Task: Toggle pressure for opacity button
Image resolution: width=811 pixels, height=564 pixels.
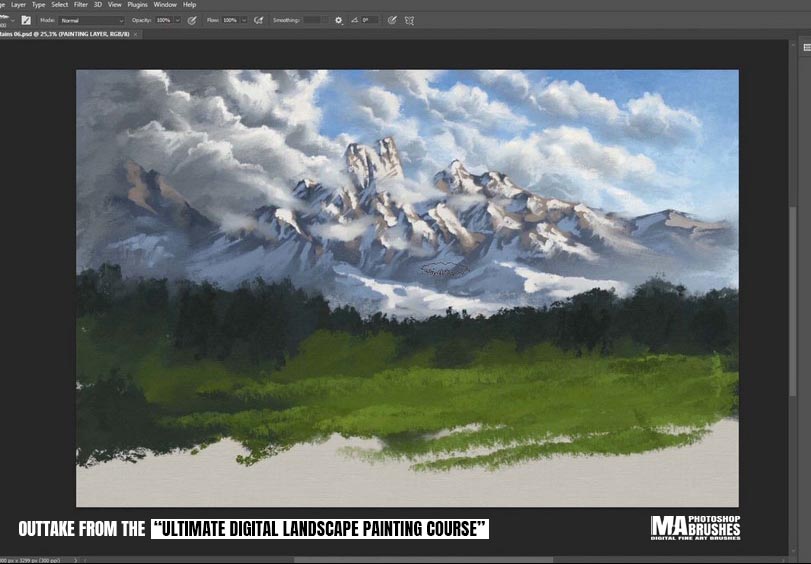Action: pos(192,20)
